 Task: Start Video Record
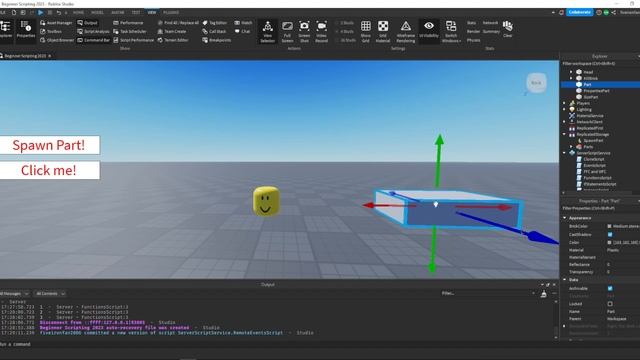pos(322,31)
